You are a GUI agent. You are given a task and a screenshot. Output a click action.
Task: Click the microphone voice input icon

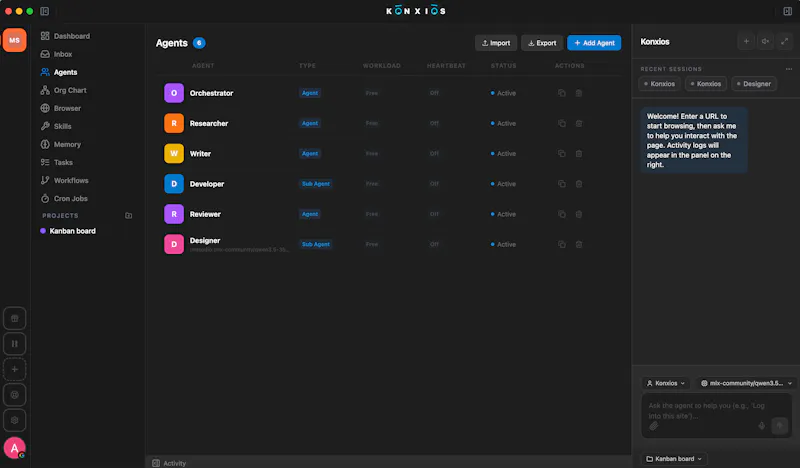tap(761, 426)
